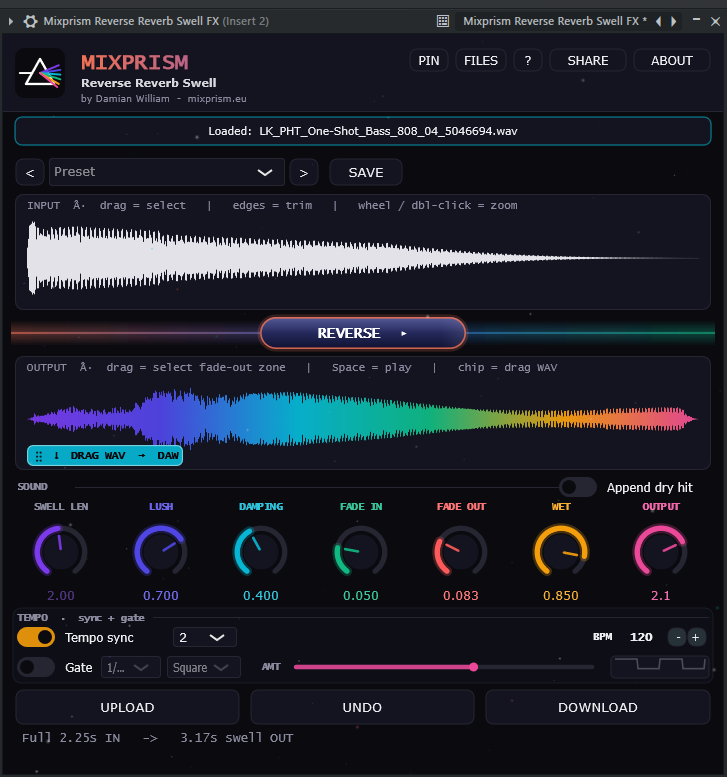Click the Loaded file name bar

(363, 131)
